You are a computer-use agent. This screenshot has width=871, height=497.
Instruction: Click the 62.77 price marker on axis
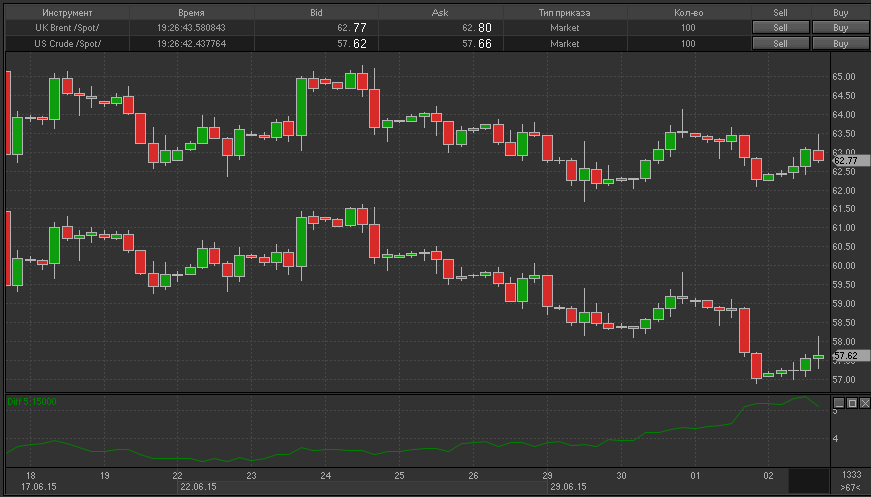(846, 160)
